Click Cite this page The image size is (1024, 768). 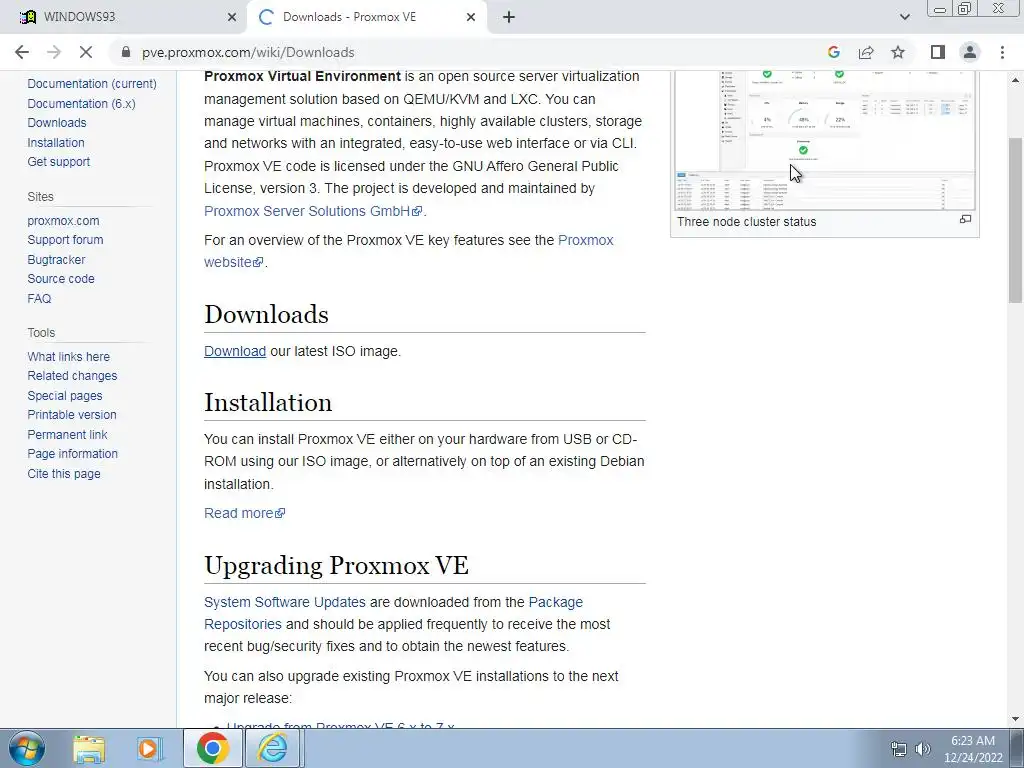[x=64, y=473]
